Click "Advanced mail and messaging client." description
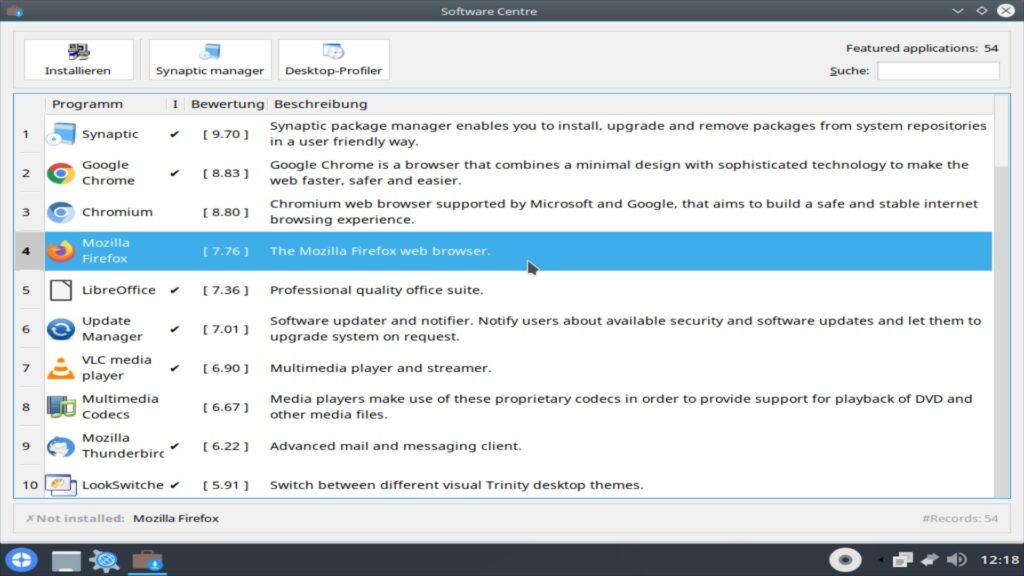 tap(396, 446)
